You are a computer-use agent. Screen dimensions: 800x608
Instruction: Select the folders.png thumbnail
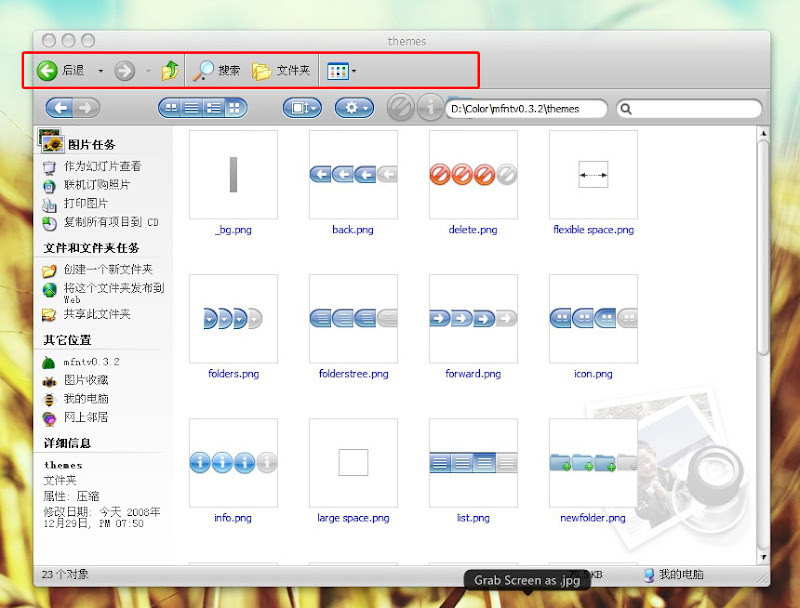[x=233, y=319]
